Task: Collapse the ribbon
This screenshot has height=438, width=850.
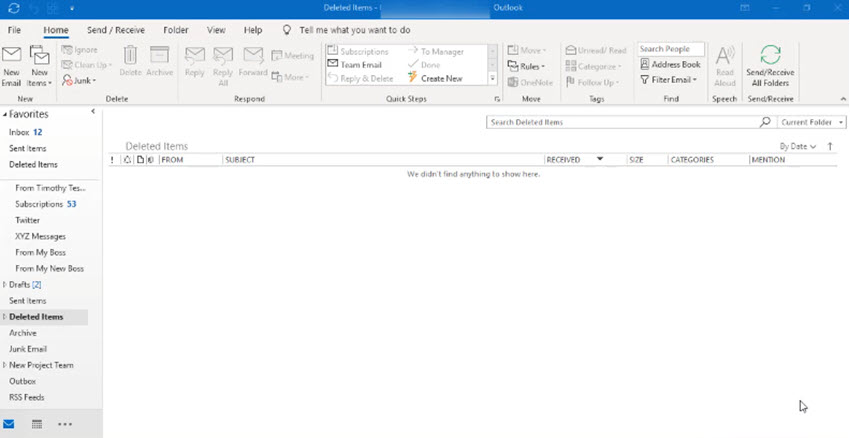Action: pos(843,99)
